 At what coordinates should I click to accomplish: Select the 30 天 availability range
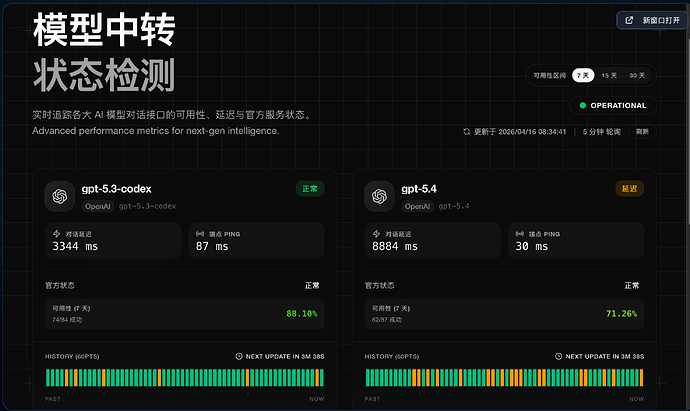(x=637, y=75)
